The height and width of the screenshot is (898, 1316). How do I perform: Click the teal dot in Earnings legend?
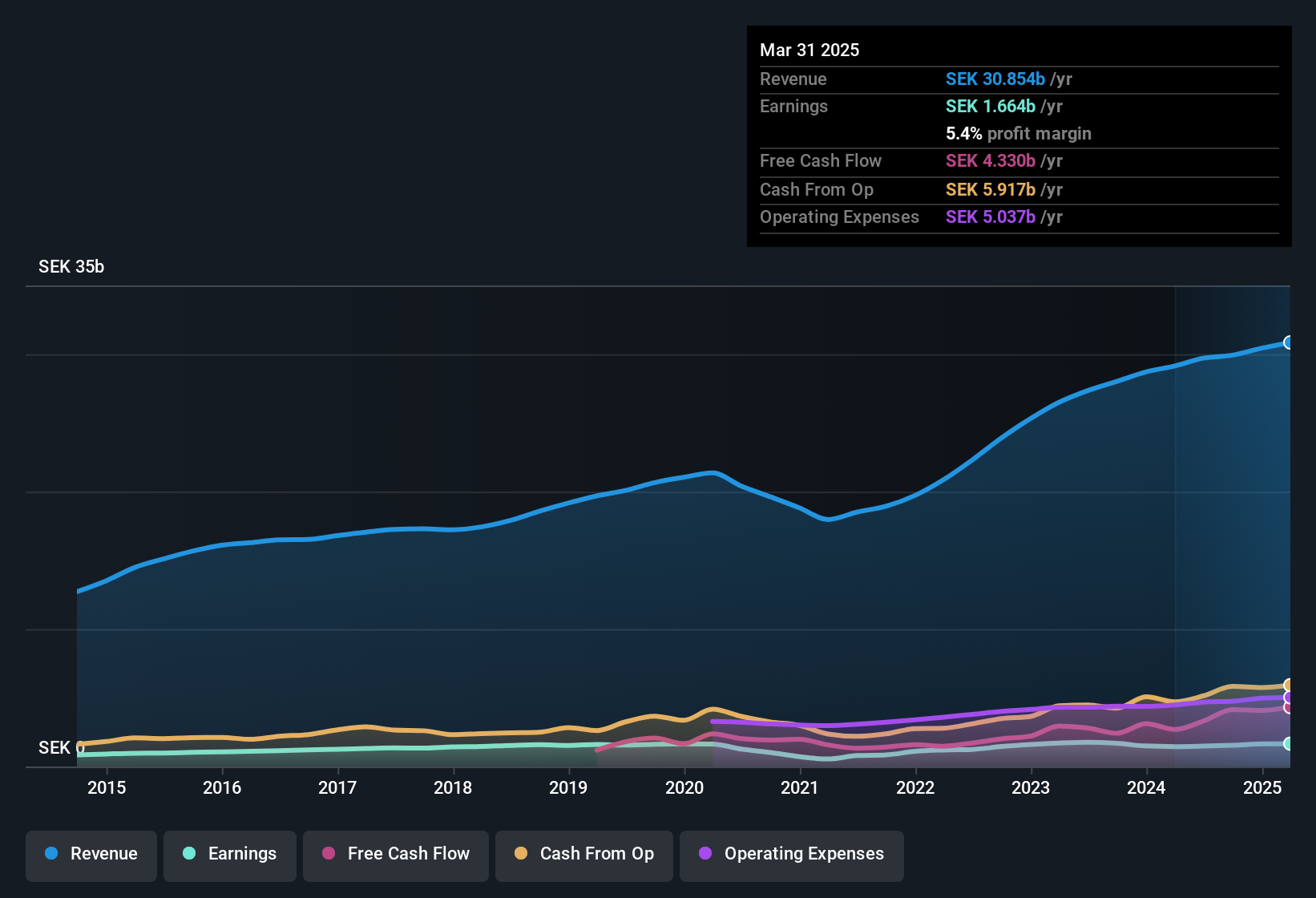click(189, 853)
